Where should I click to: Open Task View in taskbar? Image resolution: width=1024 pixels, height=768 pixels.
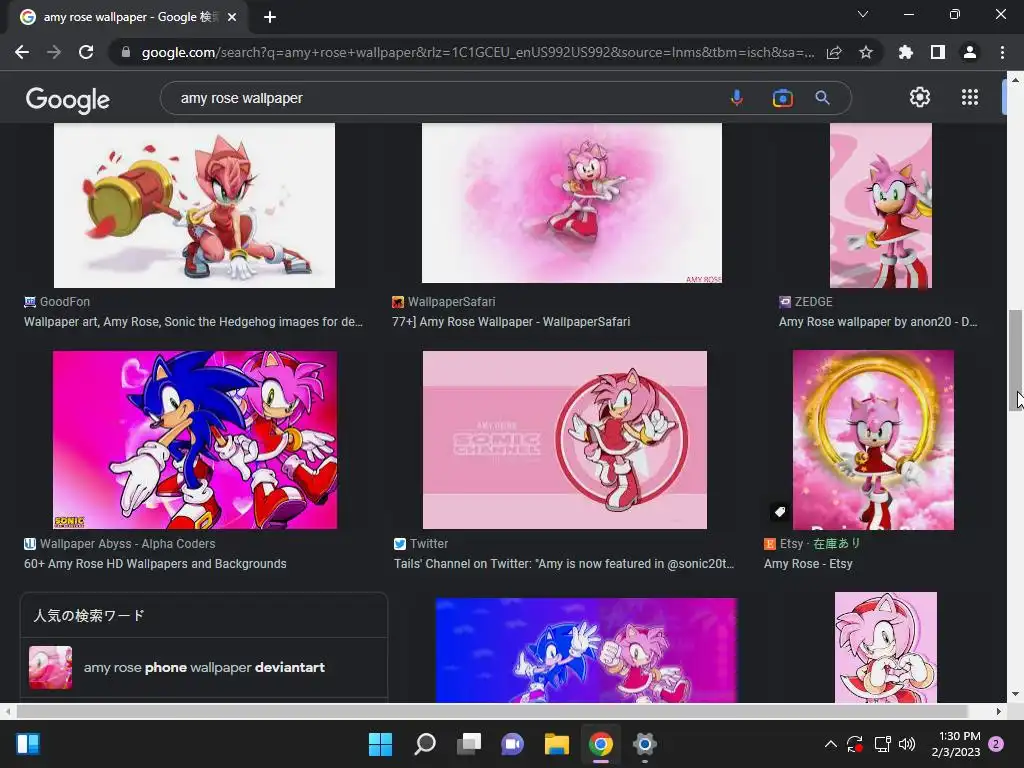pos(468,744)
